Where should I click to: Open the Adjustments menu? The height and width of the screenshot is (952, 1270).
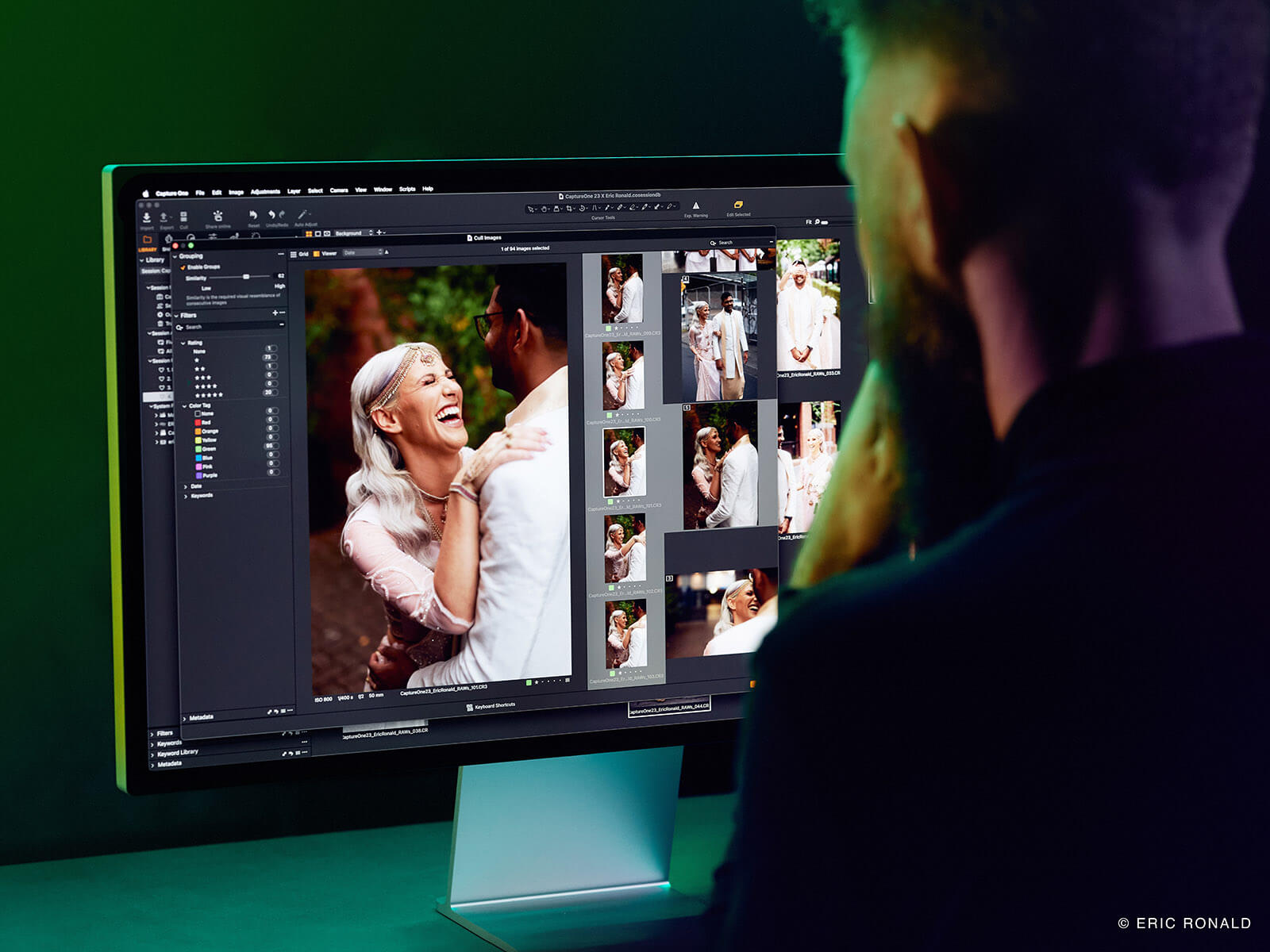click(x=265, y=192)
